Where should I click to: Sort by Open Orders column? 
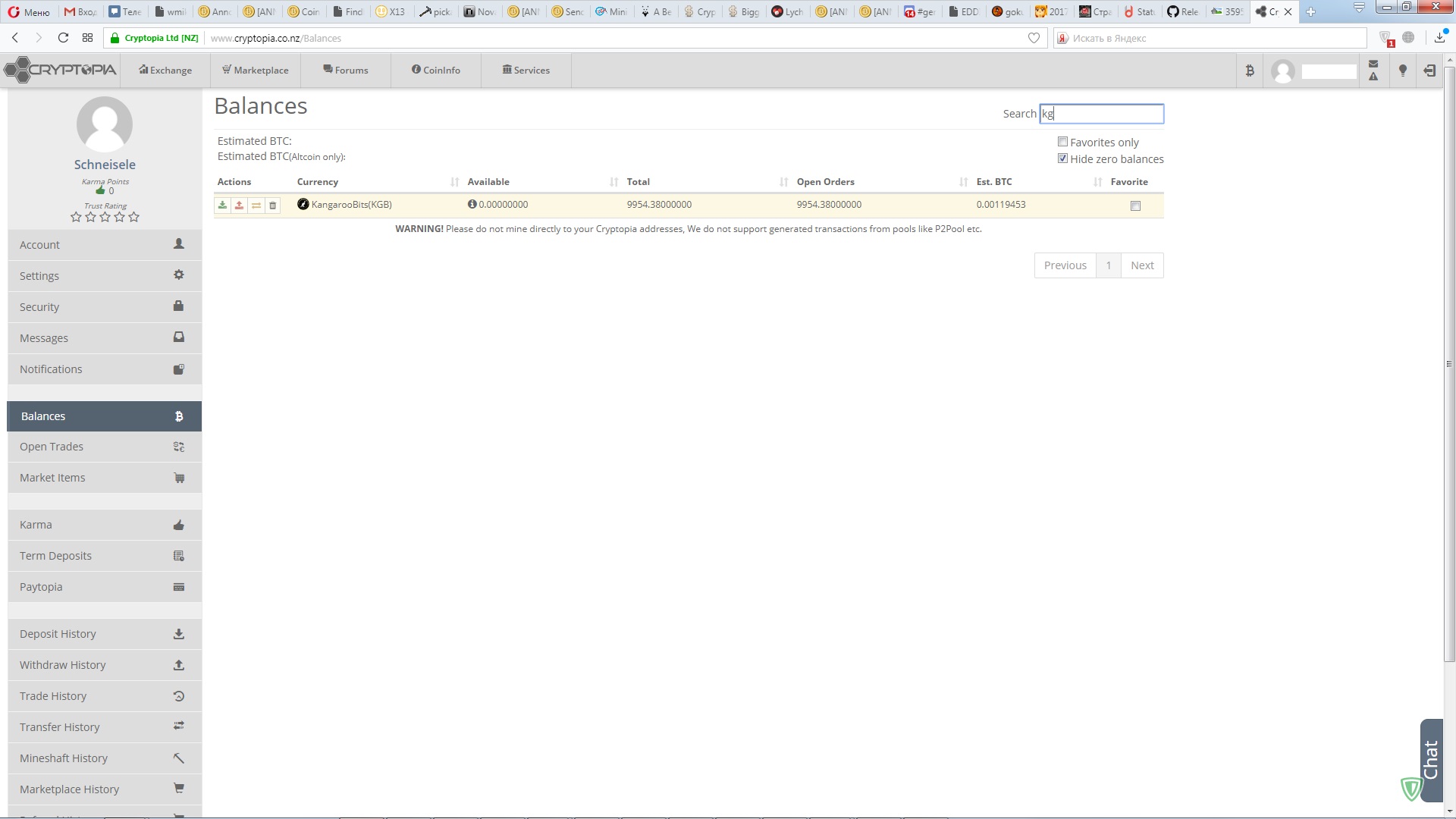(883, 182)
